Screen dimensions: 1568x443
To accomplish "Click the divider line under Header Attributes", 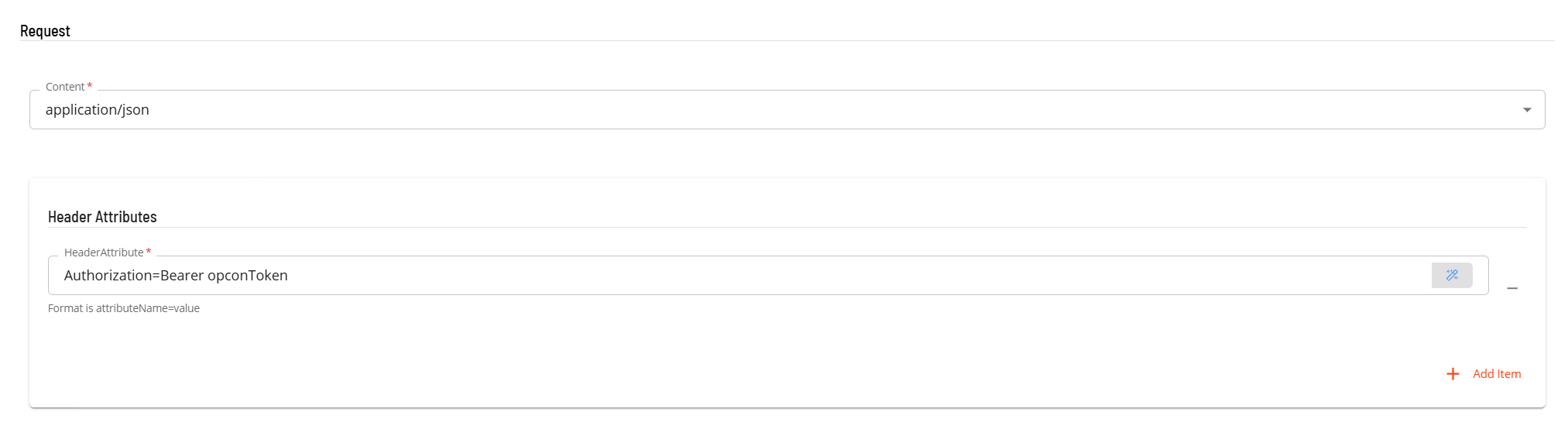I will pyautogui.click(x=787, y=227).
